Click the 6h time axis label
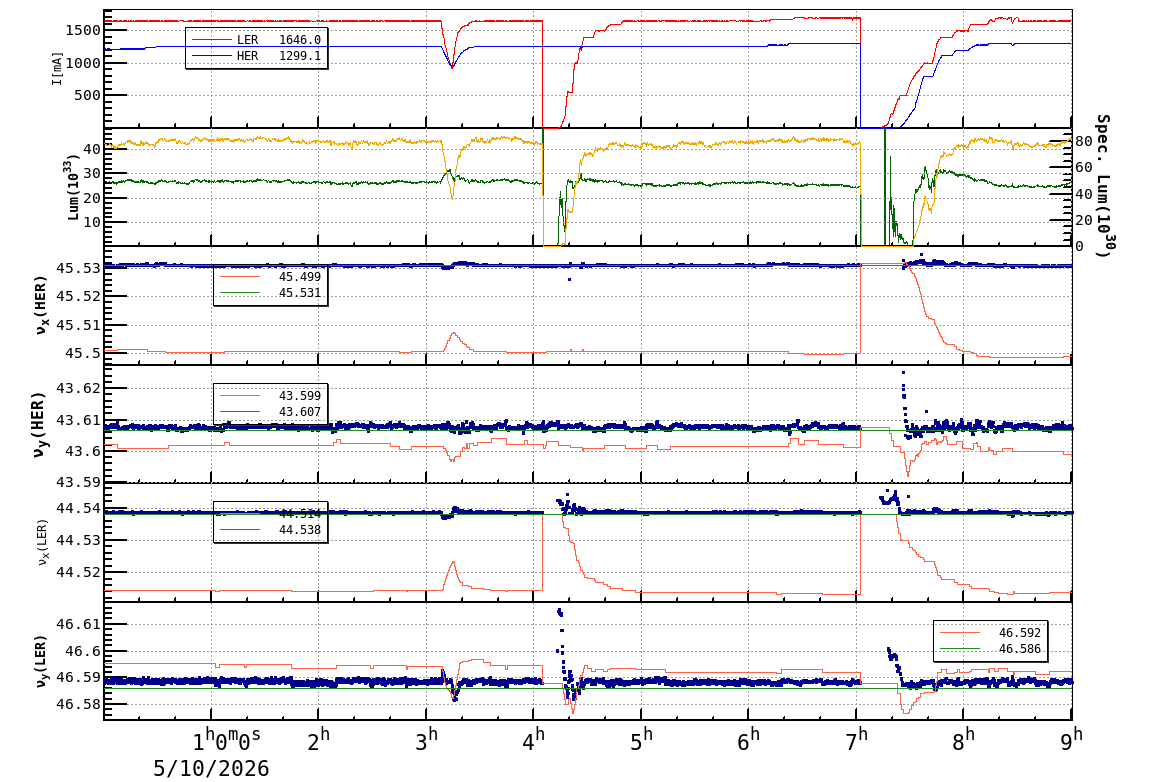 pos(748,739)
